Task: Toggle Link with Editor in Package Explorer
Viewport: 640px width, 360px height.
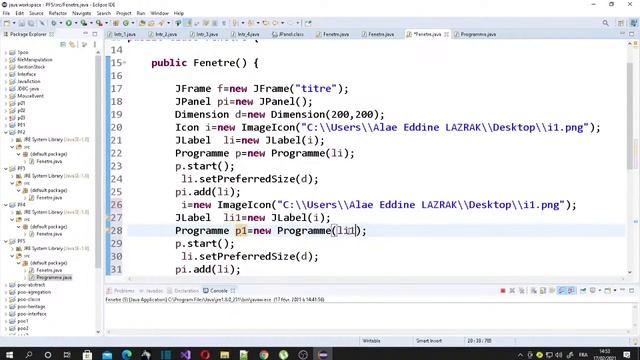Action: [73, 44]
